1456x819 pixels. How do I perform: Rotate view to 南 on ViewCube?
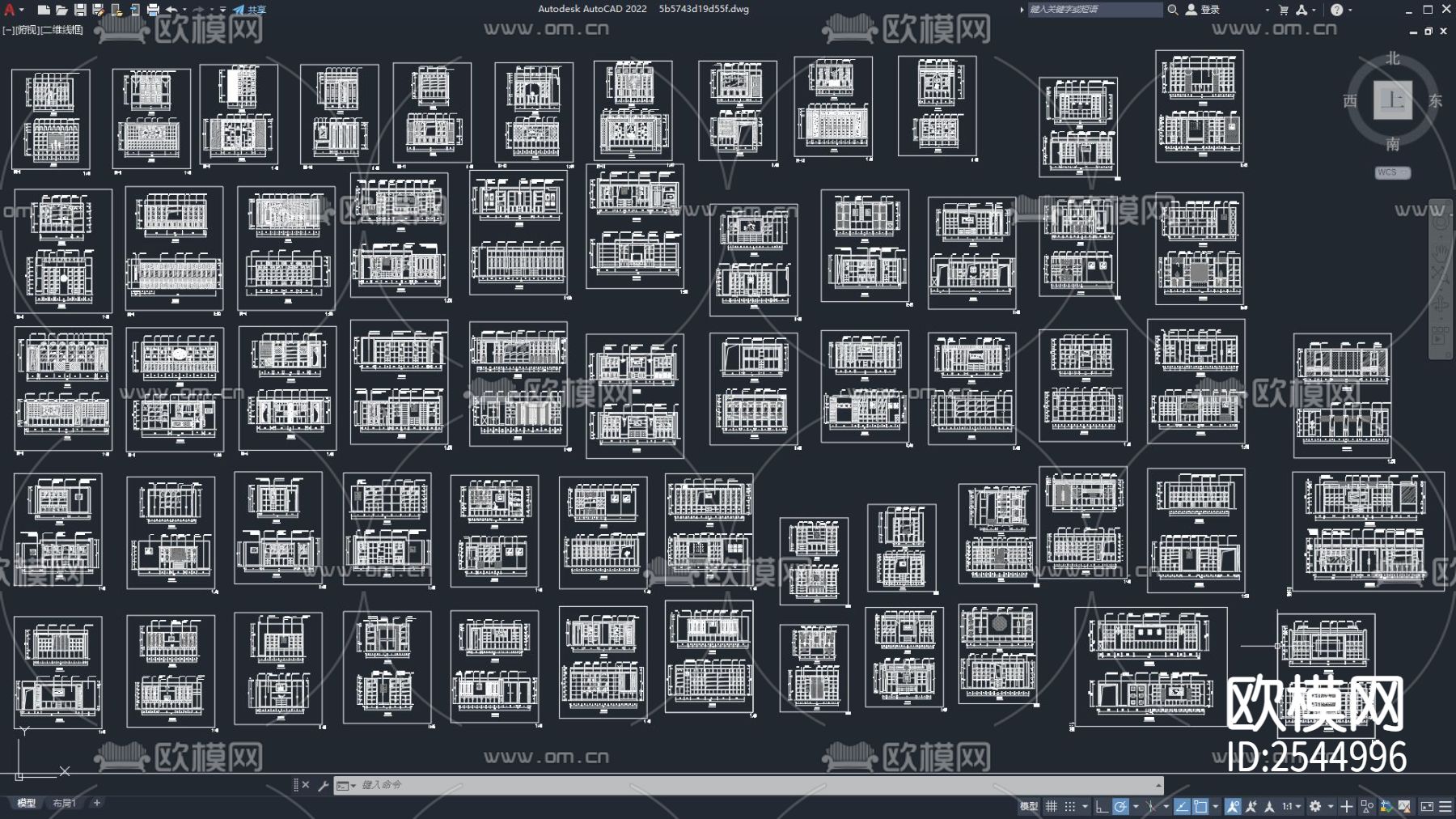(x=1392, y=144)
